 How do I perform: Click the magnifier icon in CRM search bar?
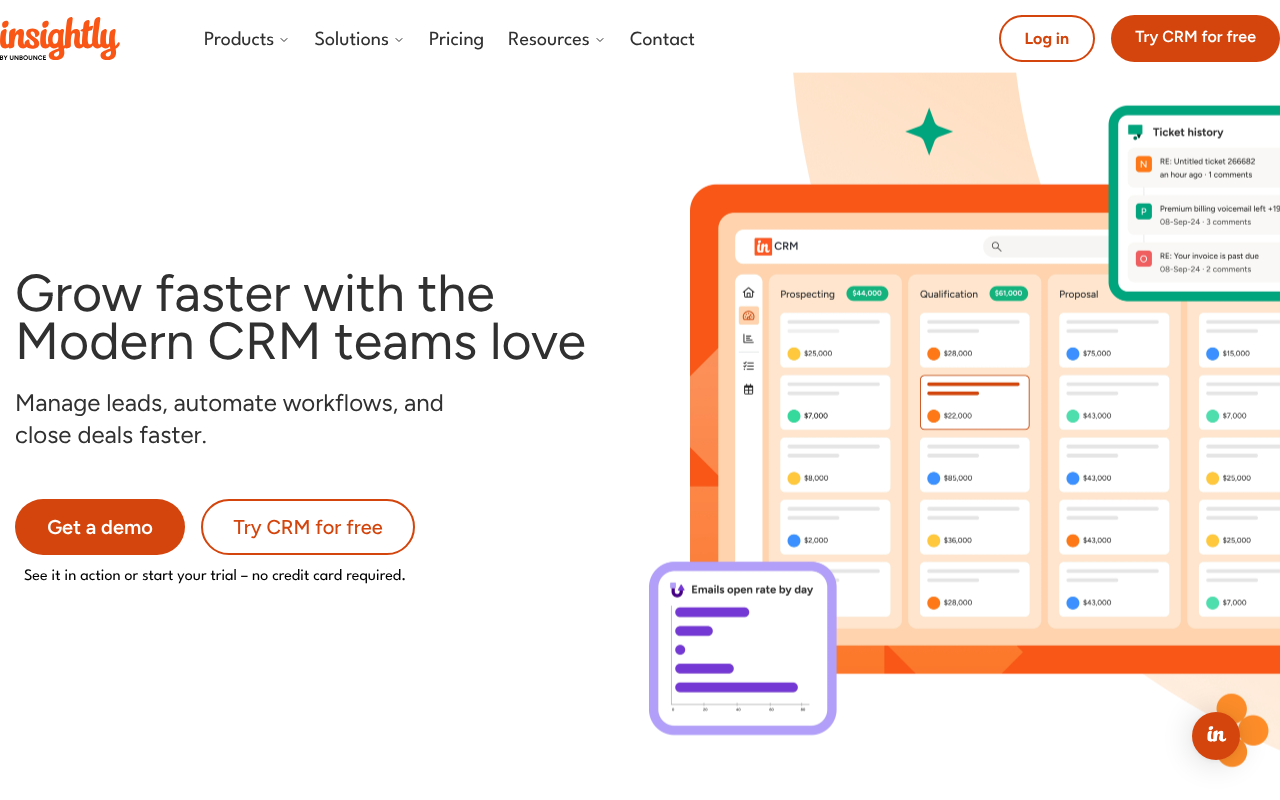pos(996,246)
